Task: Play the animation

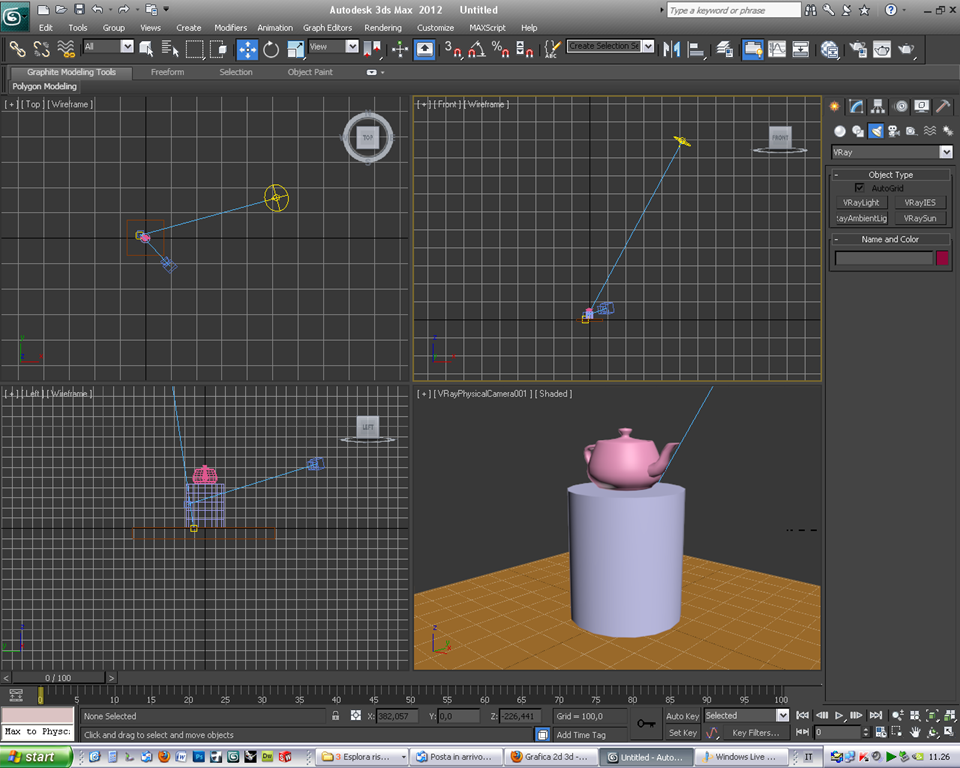Action: (839, 715)
